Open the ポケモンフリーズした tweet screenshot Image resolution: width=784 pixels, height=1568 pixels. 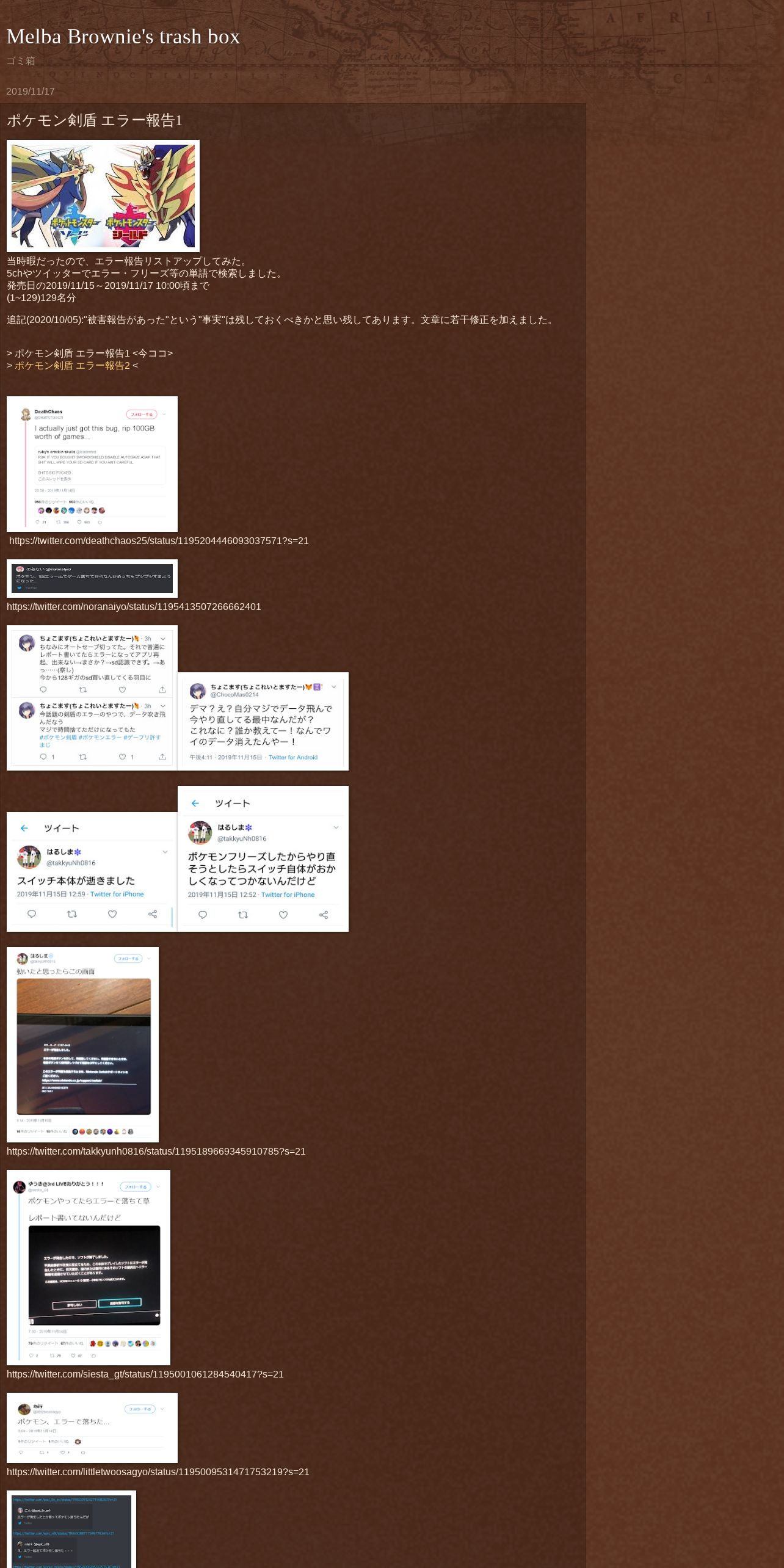point(263,858)
